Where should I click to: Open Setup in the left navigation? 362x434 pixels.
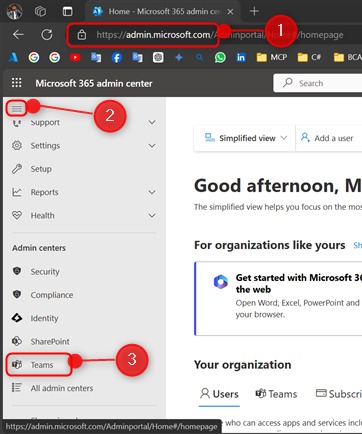click(84, 169)
